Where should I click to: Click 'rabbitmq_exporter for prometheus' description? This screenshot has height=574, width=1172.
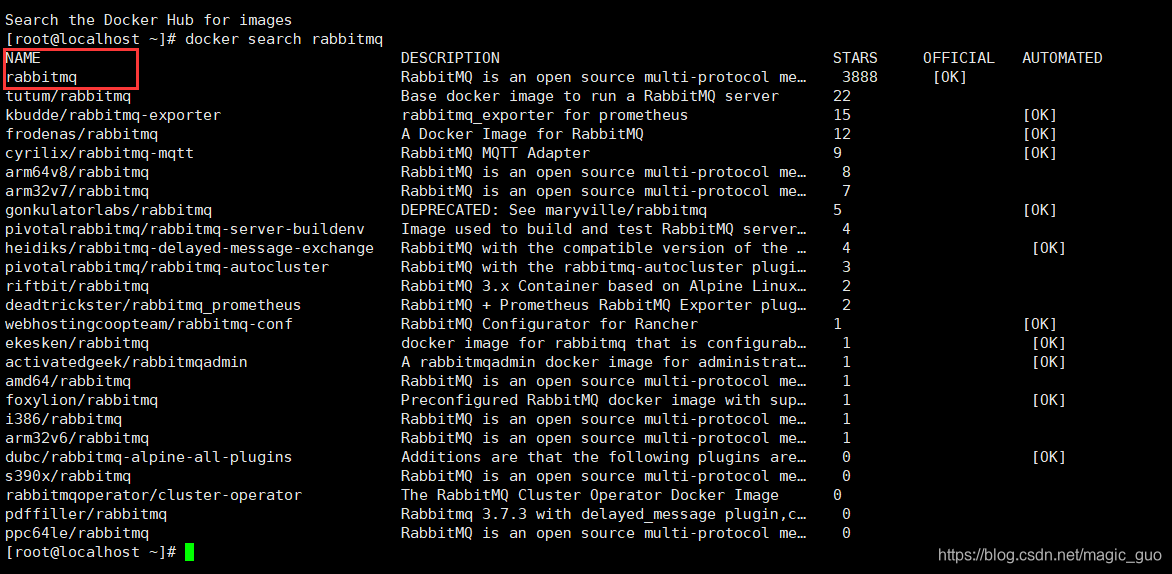pos(544,115)
